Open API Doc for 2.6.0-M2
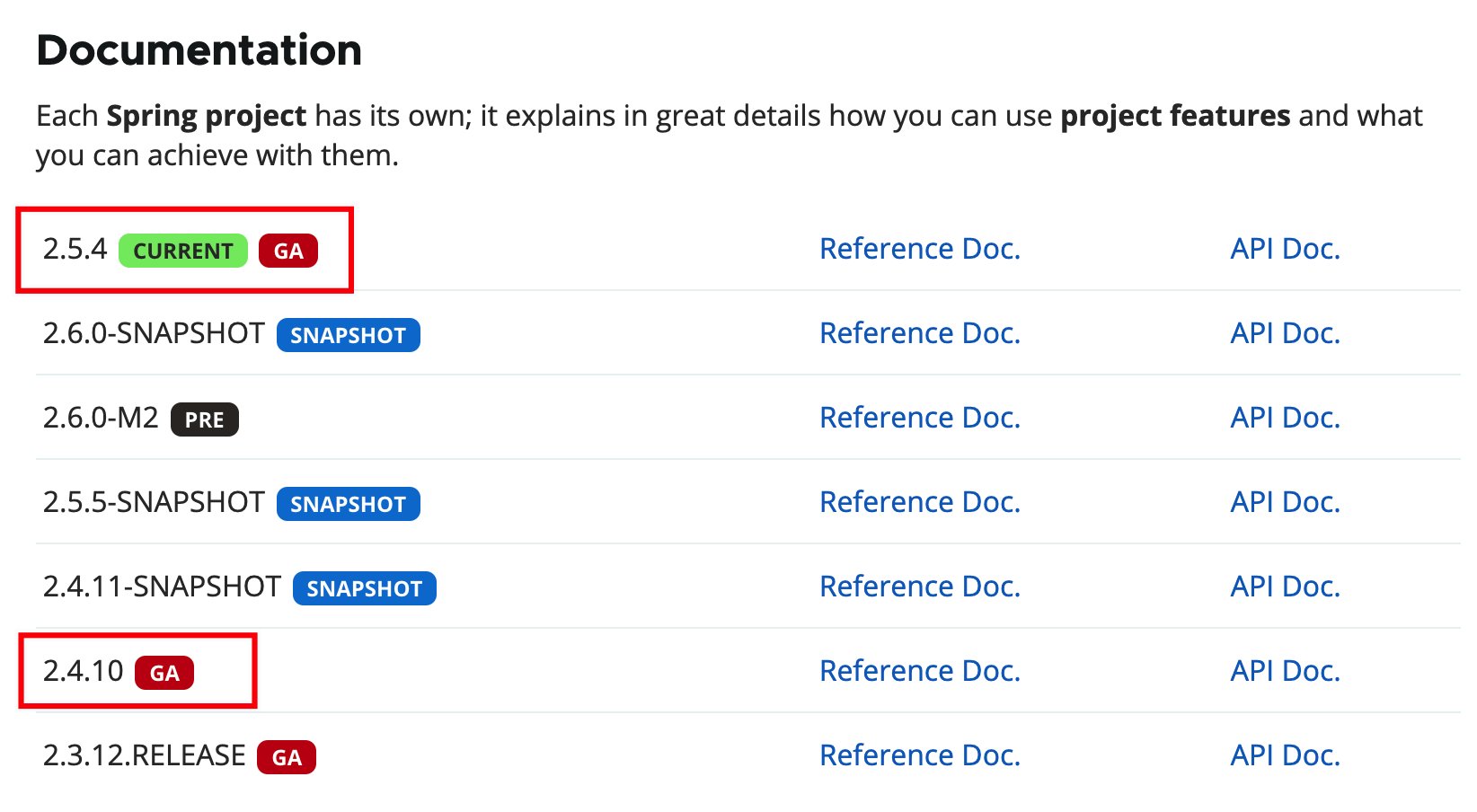The height and width of the screenshot is (812, 1477). [1285, 418]
